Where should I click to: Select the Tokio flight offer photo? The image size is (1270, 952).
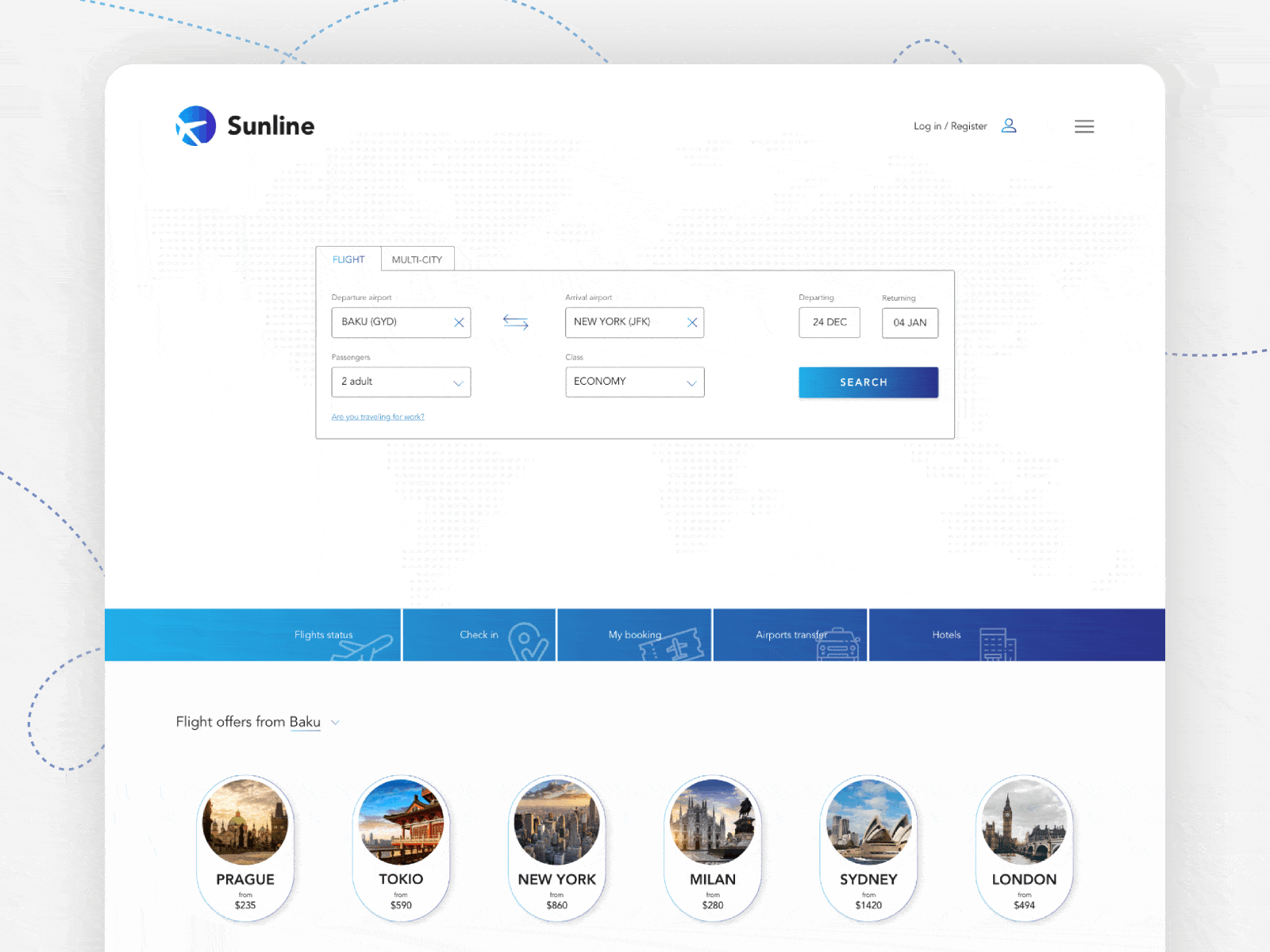(401, 822)
